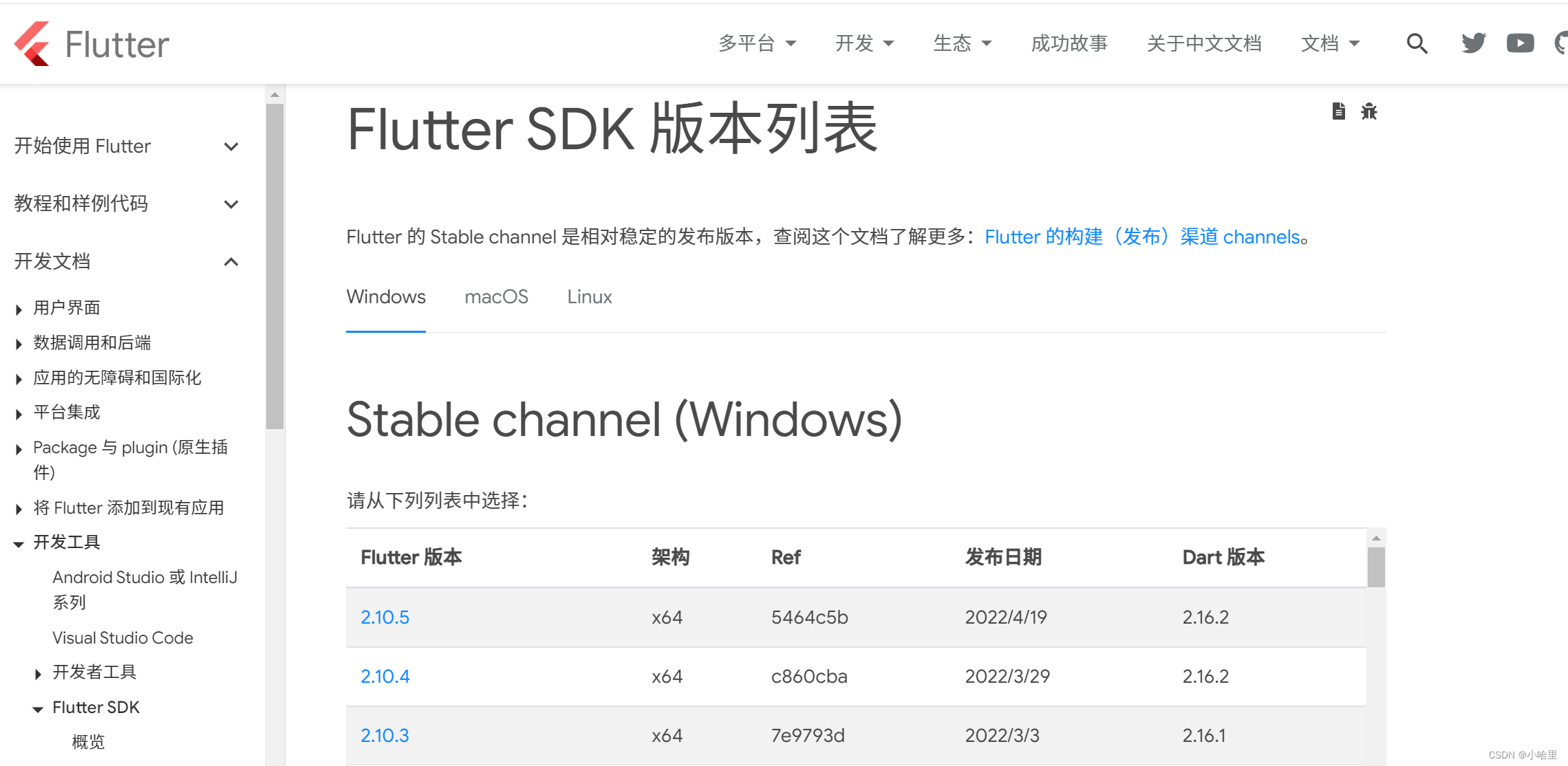
Task: Click the Flutter 版本 column header
Action: (x=411, y=557)
